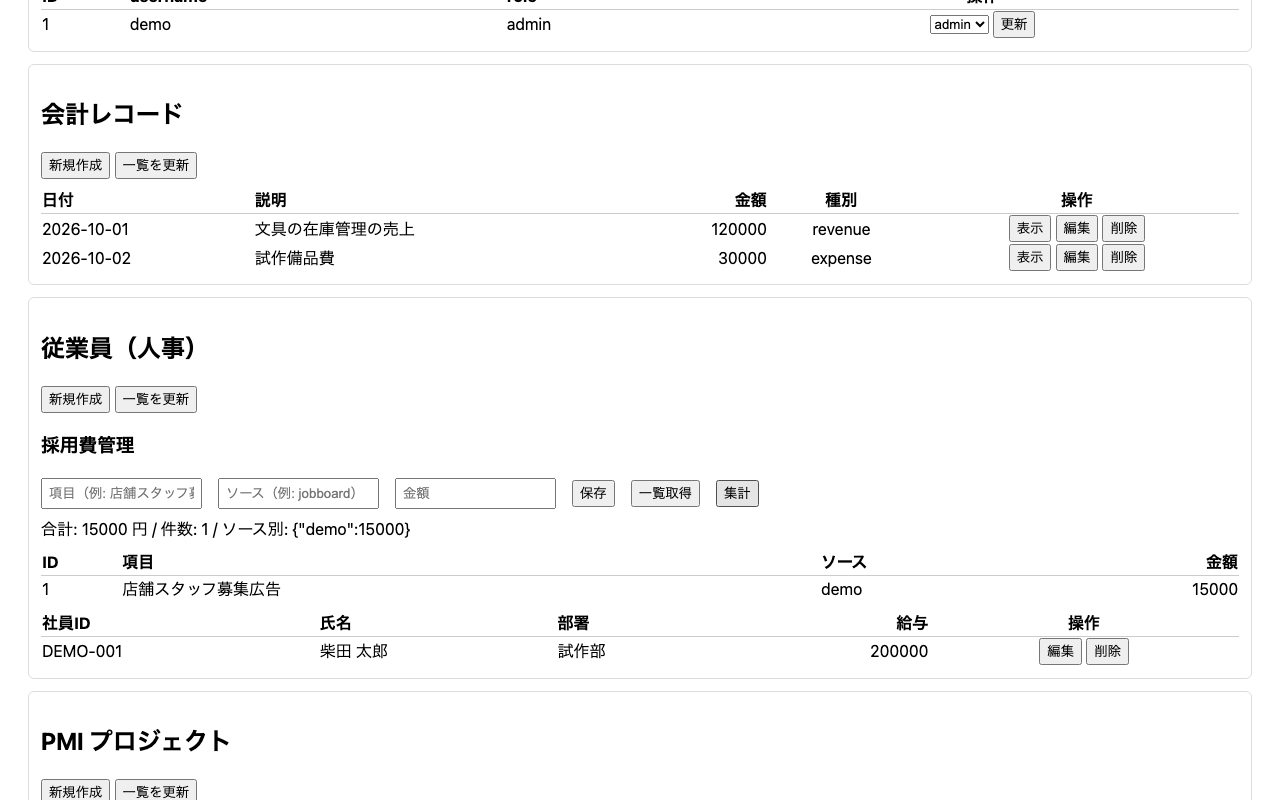Click the expense type cell
This screenshot has height=800, width=1280.
[x=841, y=258]
